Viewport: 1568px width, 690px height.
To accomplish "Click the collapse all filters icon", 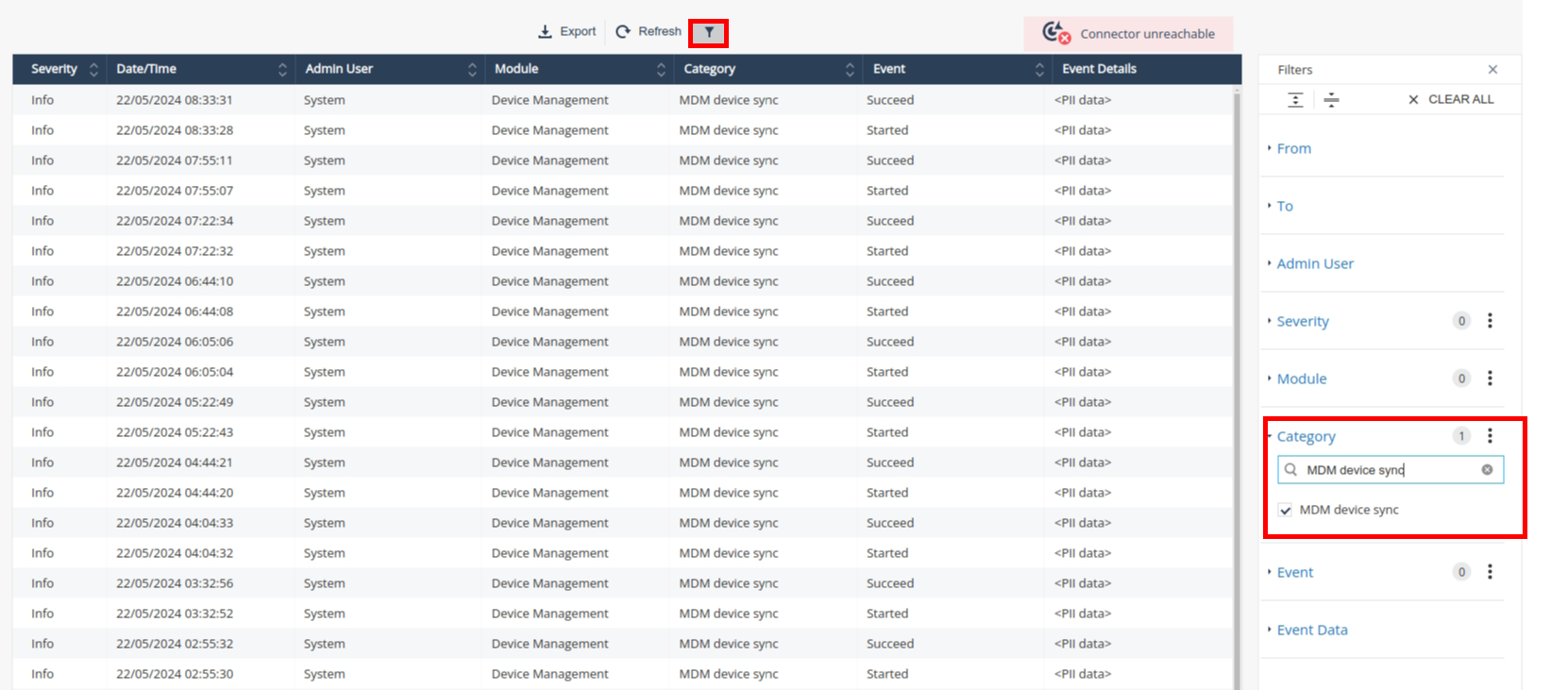I will (x=1331, y=100).
